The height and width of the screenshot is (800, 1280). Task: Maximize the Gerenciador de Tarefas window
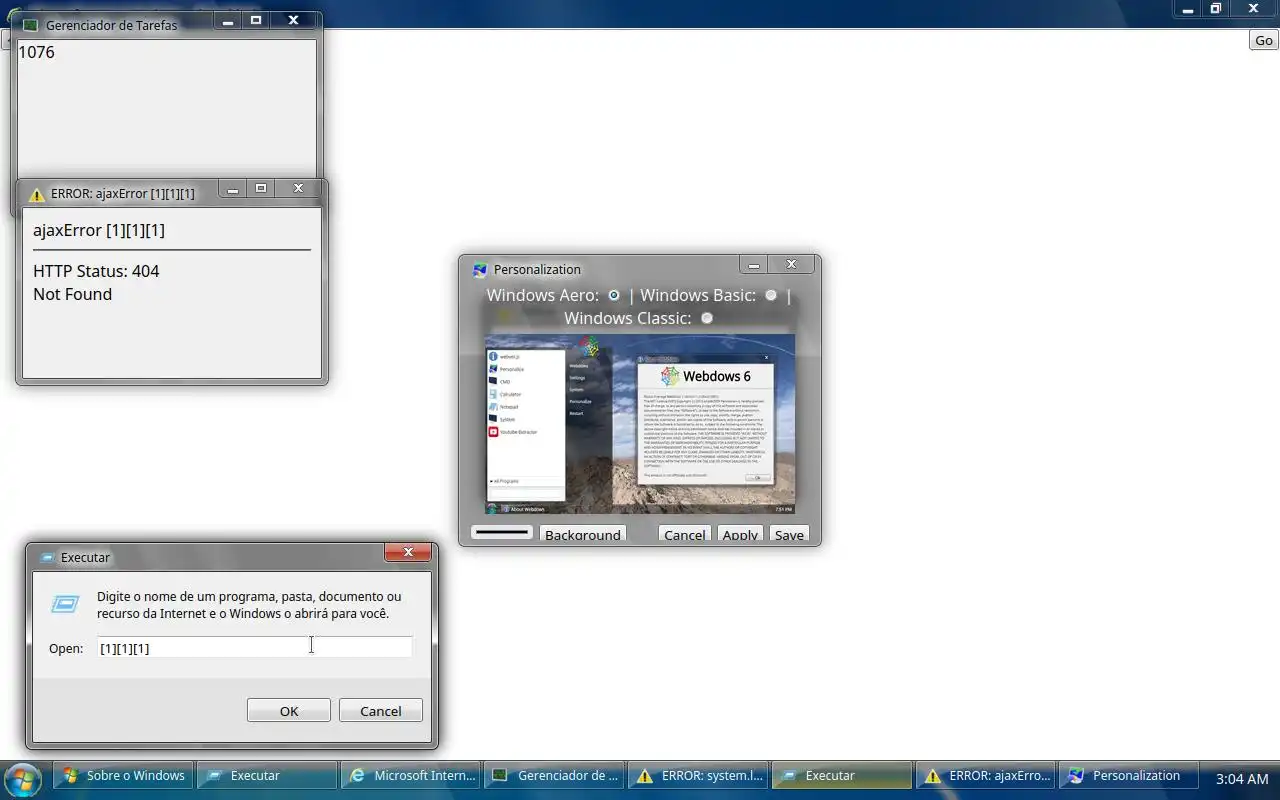click(x=256, y=20)
